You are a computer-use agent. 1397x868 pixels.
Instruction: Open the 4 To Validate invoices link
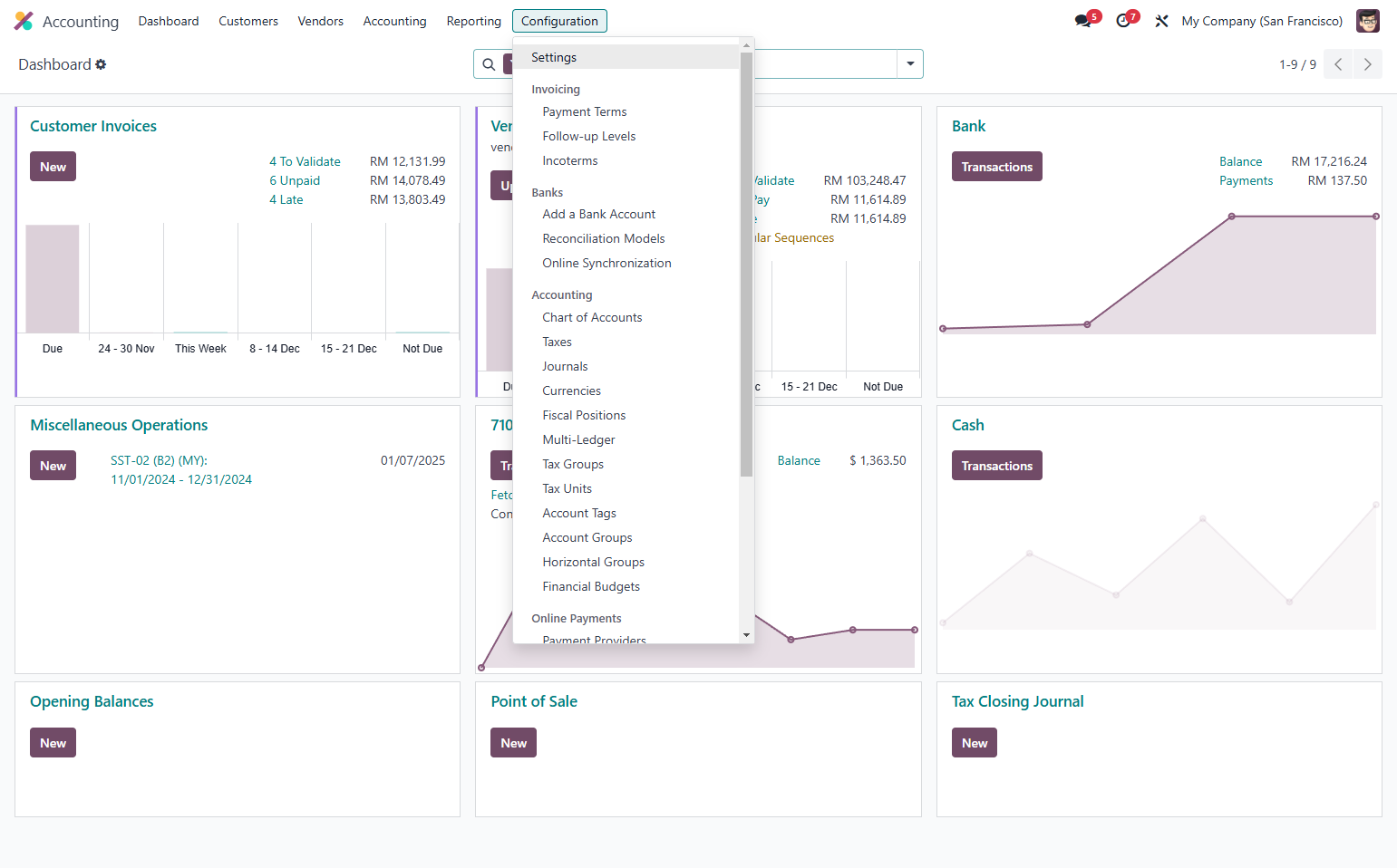305,161
